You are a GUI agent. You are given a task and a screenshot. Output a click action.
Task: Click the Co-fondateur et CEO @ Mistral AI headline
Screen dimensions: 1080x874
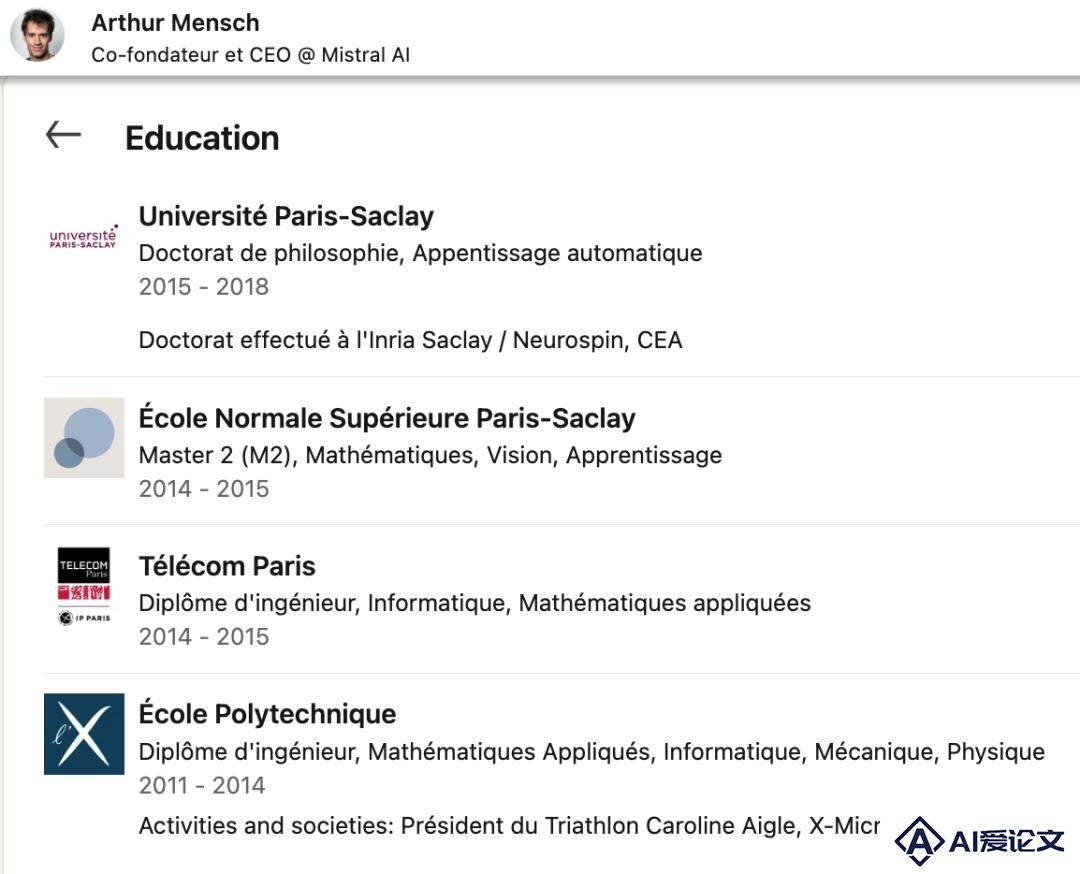(x=250, y=54)
